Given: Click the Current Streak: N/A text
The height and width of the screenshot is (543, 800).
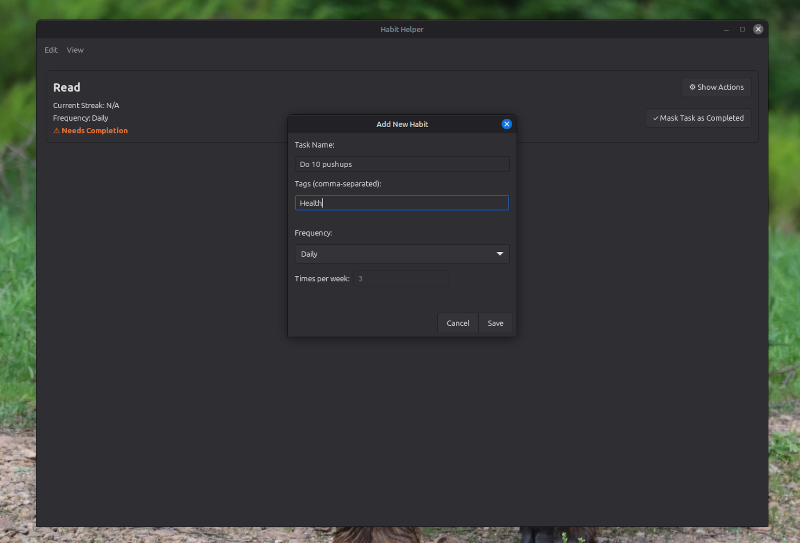Looking at the screenshot, I should click(x=86, y=105).
